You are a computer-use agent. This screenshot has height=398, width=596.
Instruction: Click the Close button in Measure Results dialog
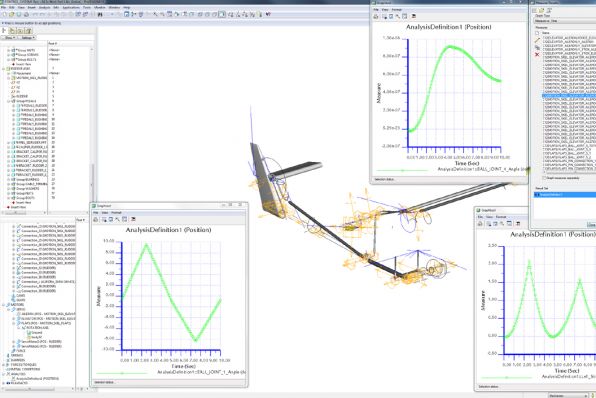(591, 225)
